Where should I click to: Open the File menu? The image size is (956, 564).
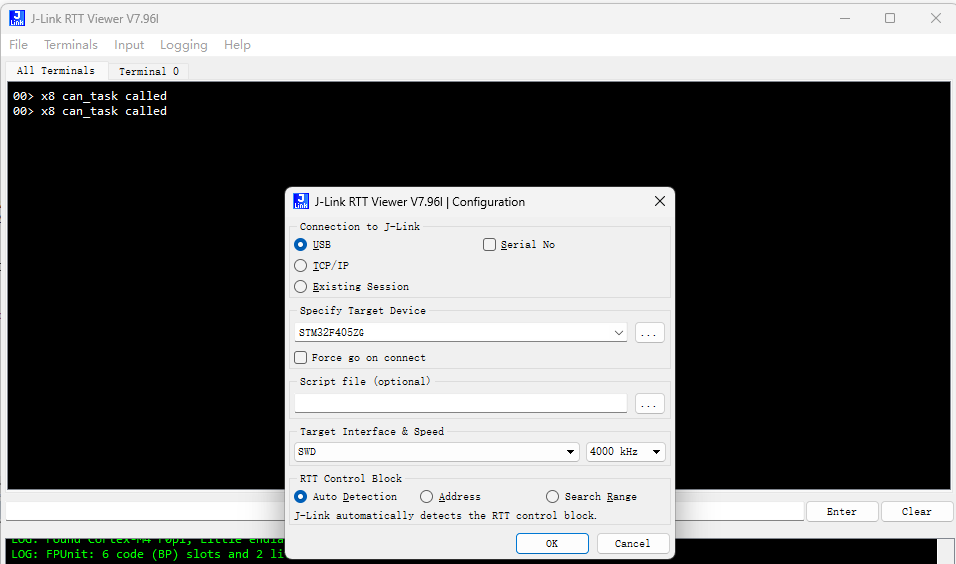pyautogui.click(x=18, y=45)
